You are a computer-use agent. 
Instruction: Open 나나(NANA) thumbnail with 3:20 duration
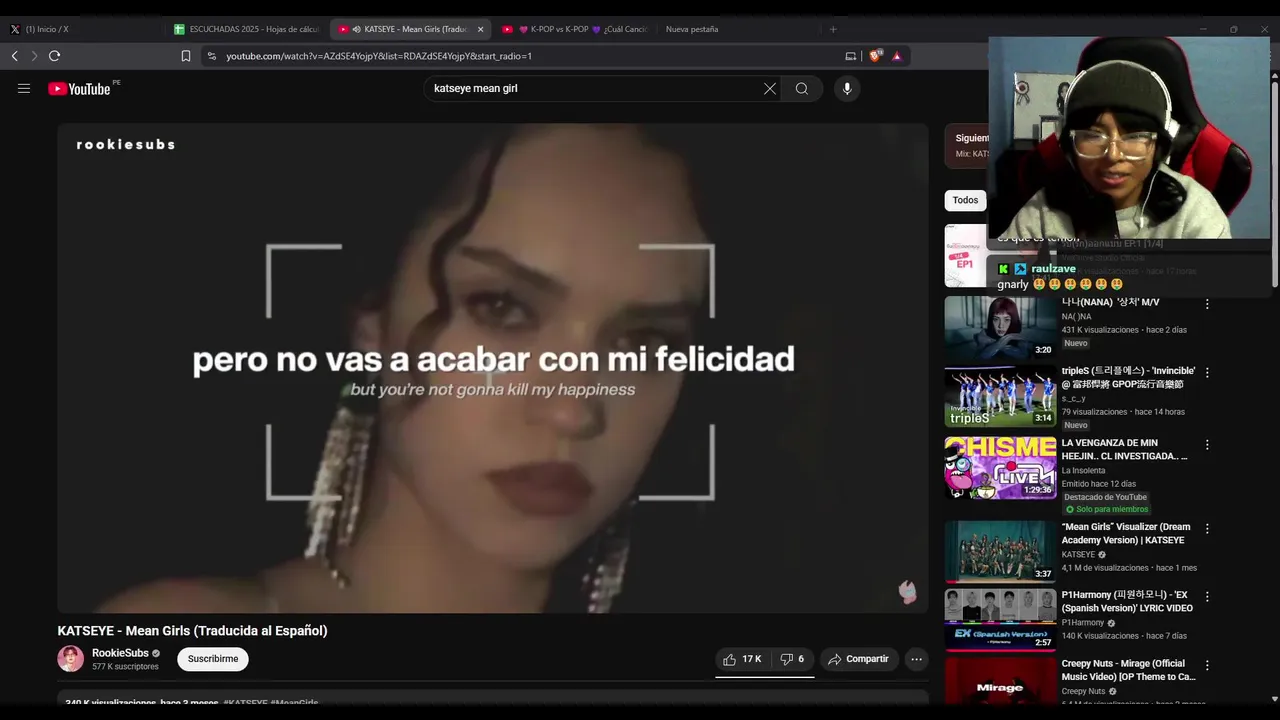point(1000,327)
